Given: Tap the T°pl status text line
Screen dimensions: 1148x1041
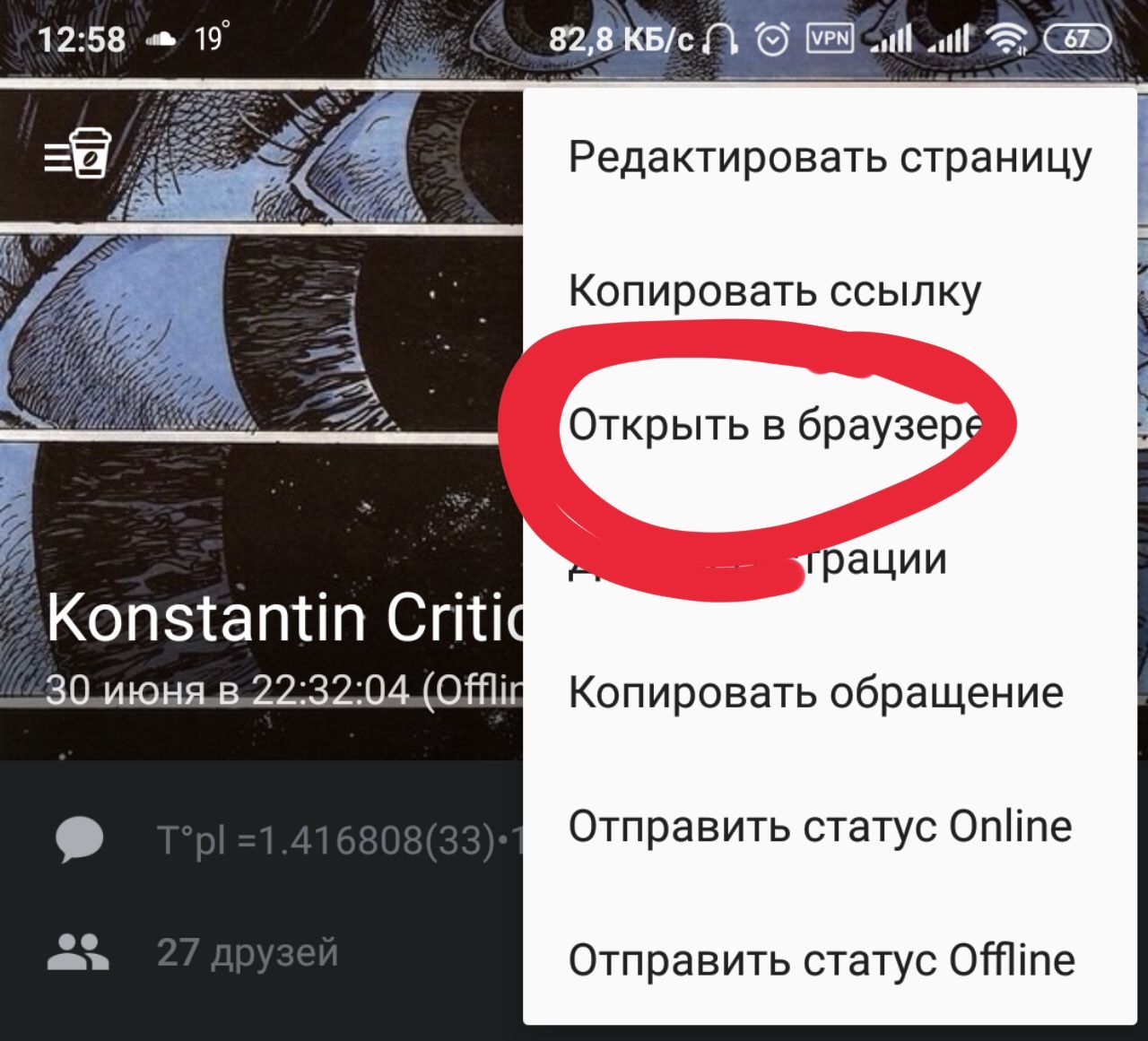Looking at the screenshot, I should coord(339,841).
